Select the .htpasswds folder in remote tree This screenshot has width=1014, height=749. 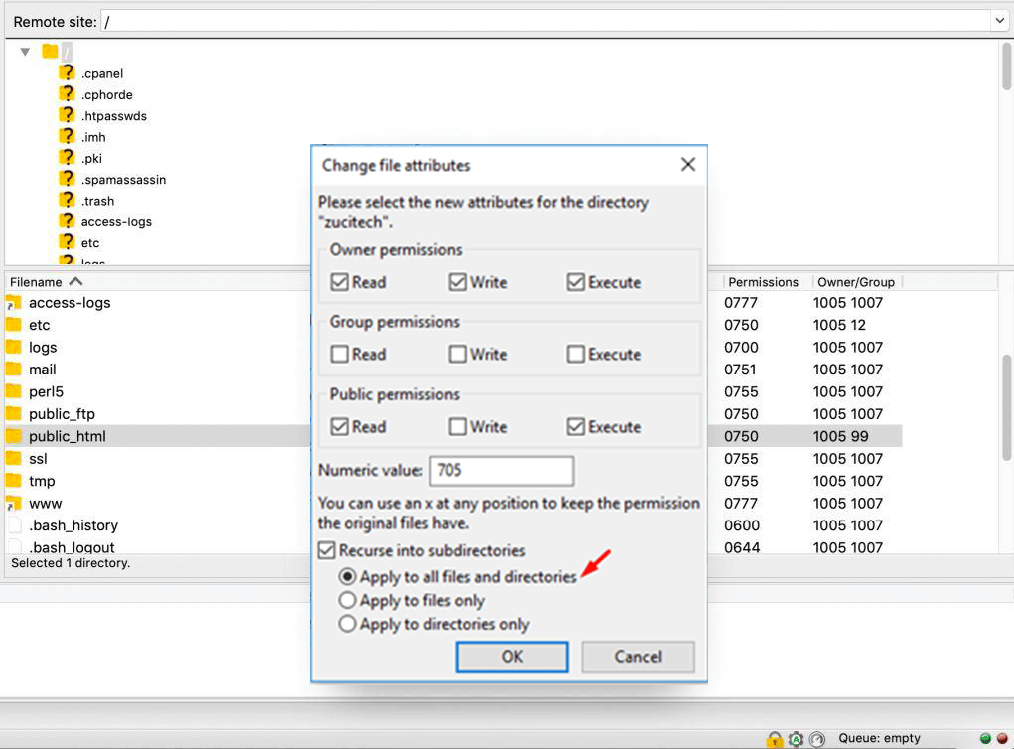[114, 116]
